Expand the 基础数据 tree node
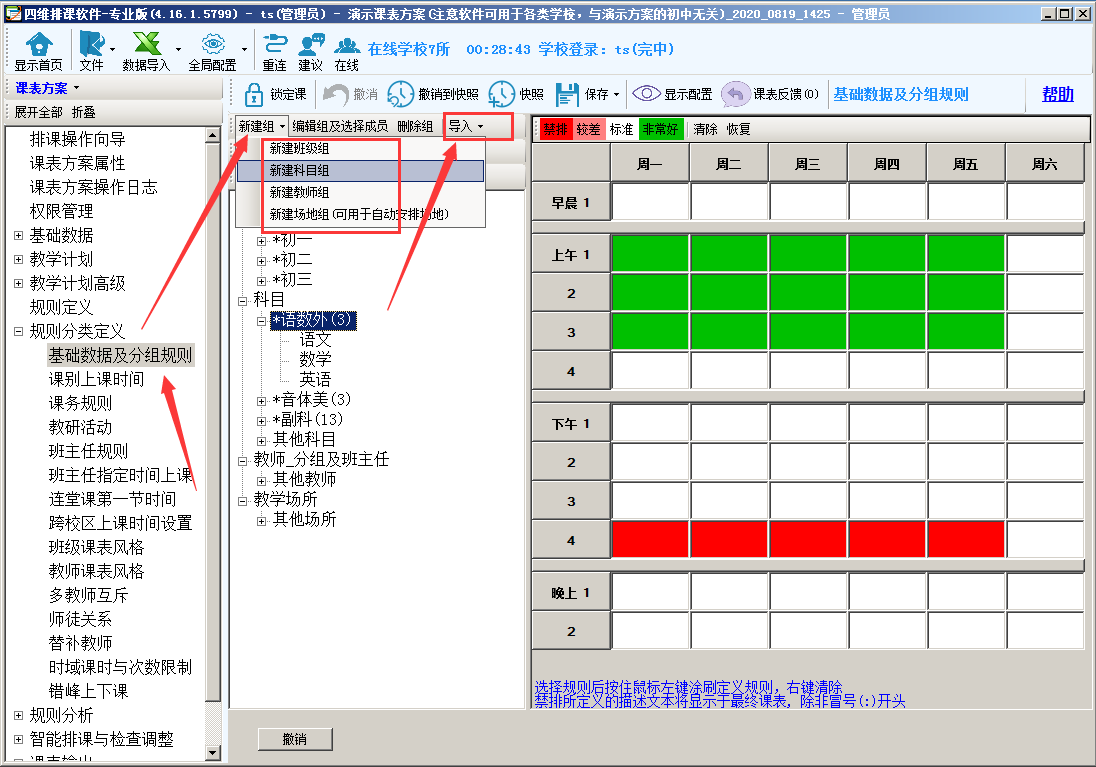 [x=18, y=236]
